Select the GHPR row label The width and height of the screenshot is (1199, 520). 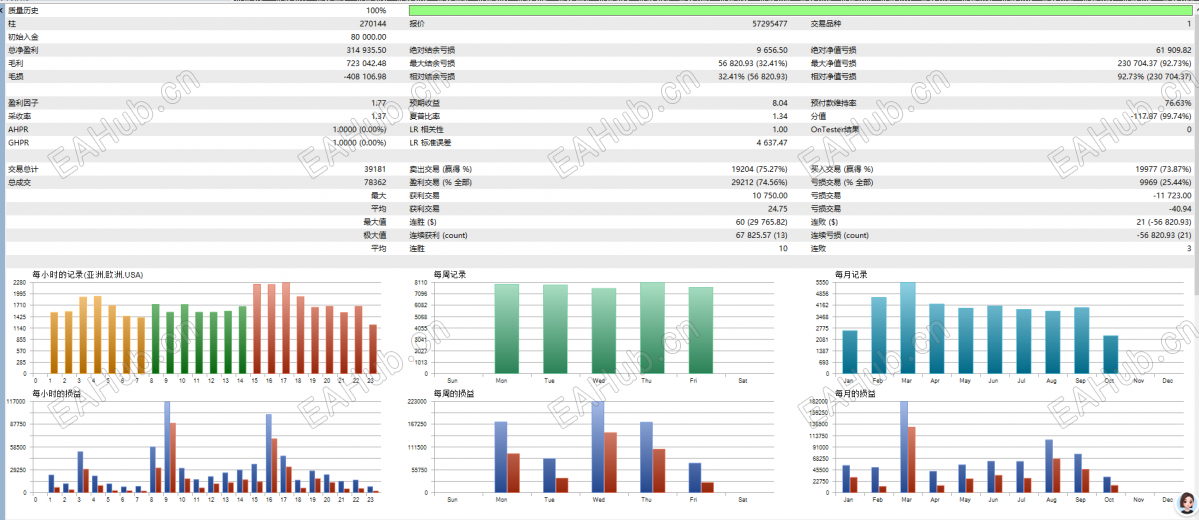(18, 142)
